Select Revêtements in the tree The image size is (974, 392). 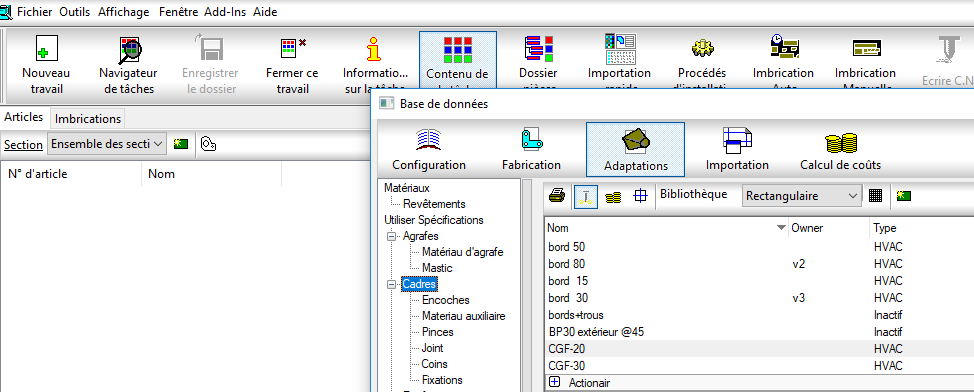pos(434,204)
